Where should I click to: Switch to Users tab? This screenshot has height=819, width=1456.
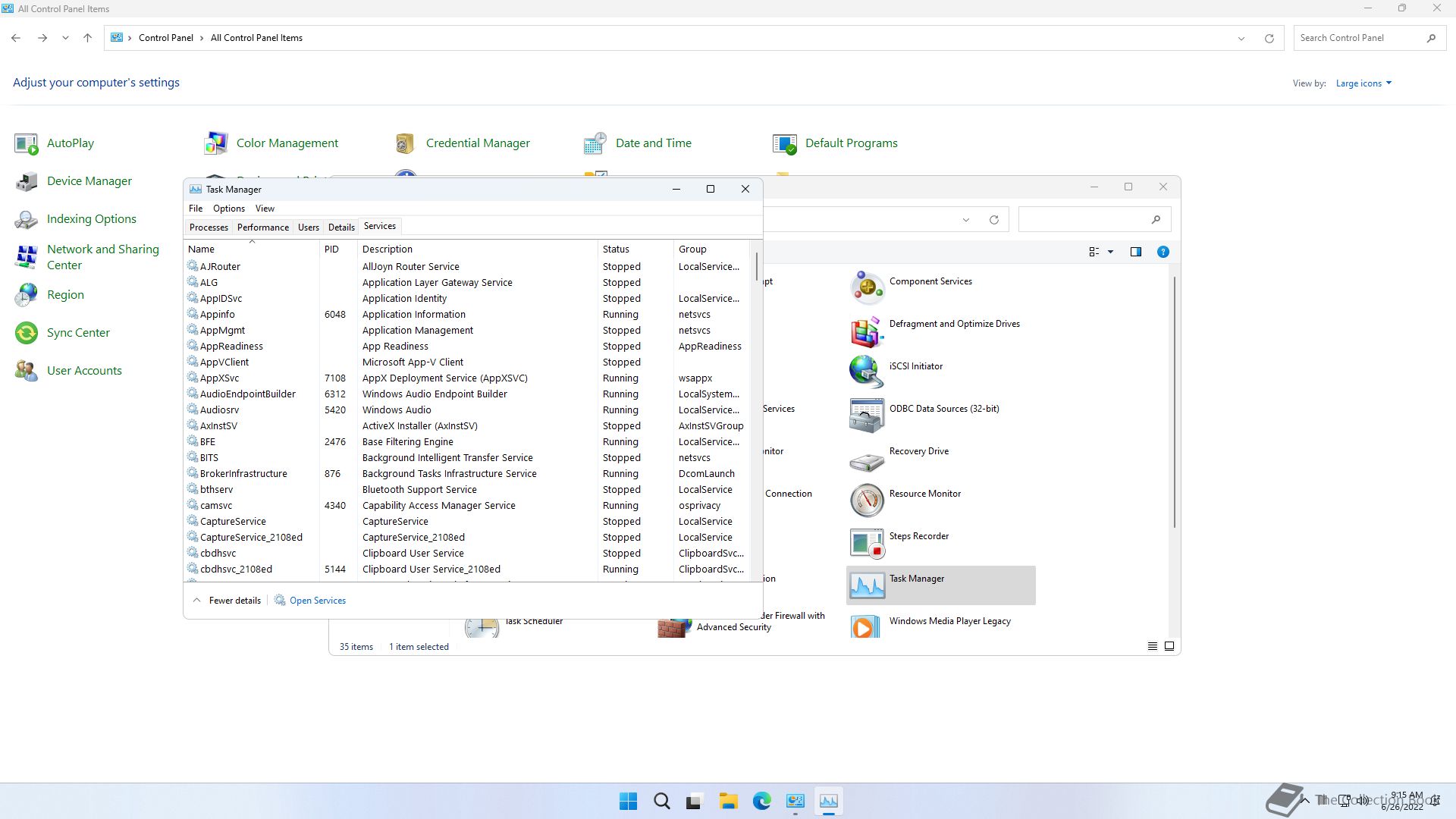click(309, 227)
